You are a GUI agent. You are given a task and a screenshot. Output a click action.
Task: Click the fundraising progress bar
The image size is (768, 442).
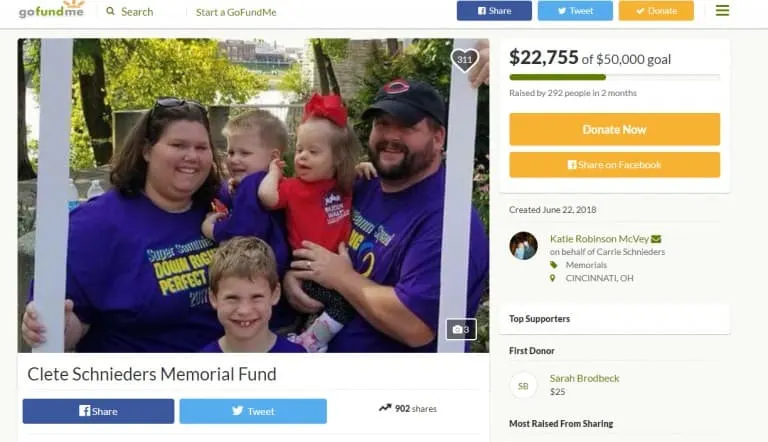(615, 77)
